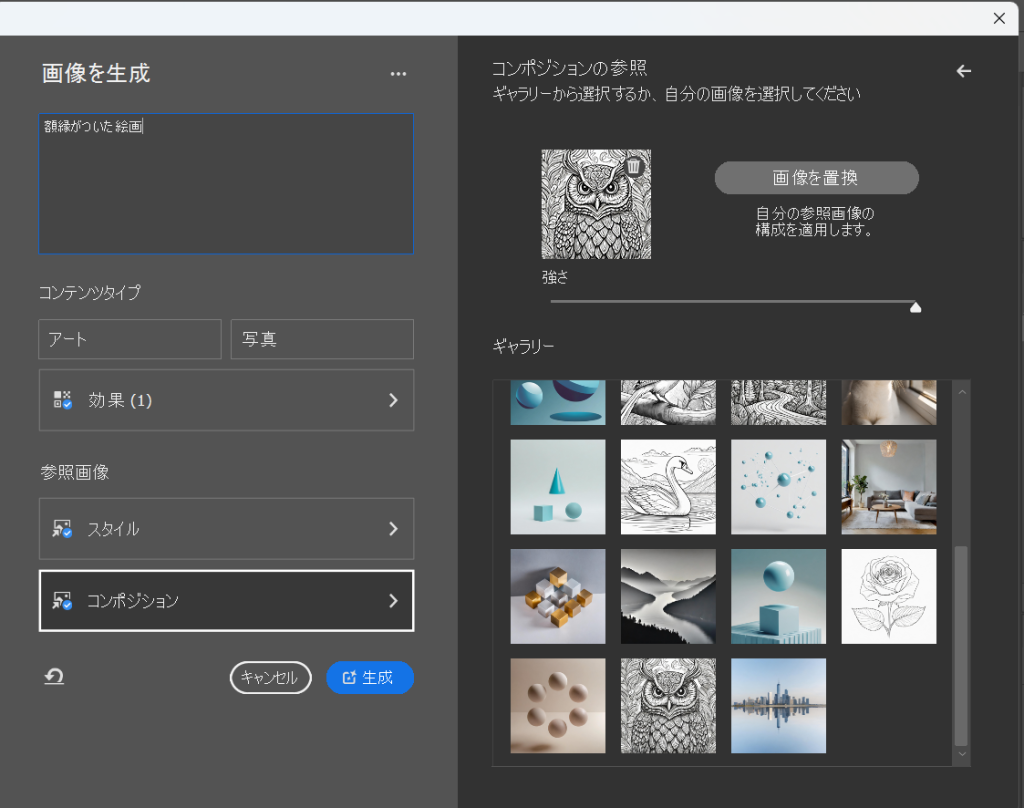Image resolution: width=1024 pixels, height=808 pixels.
Task: Choose the city skyline reflection gallery thumbnail
Action: pos(778,705)
